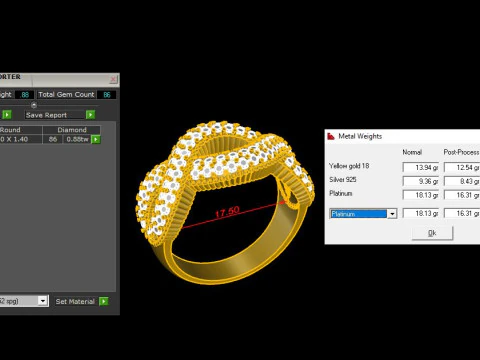Click the Set Material button
The image size is (480, 360).
75,301
